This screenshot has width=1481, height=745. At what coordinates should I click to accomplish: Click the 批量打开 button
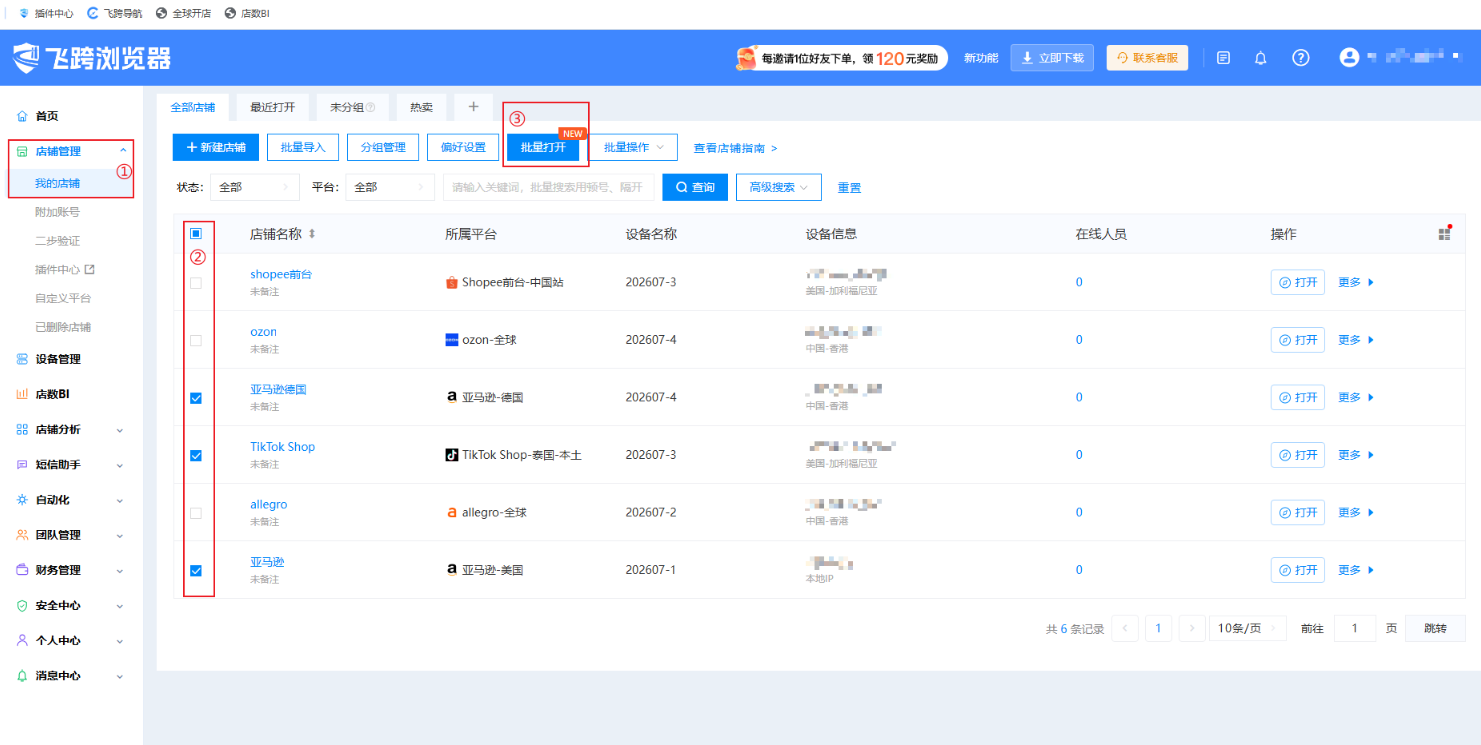tap(543, 147)
